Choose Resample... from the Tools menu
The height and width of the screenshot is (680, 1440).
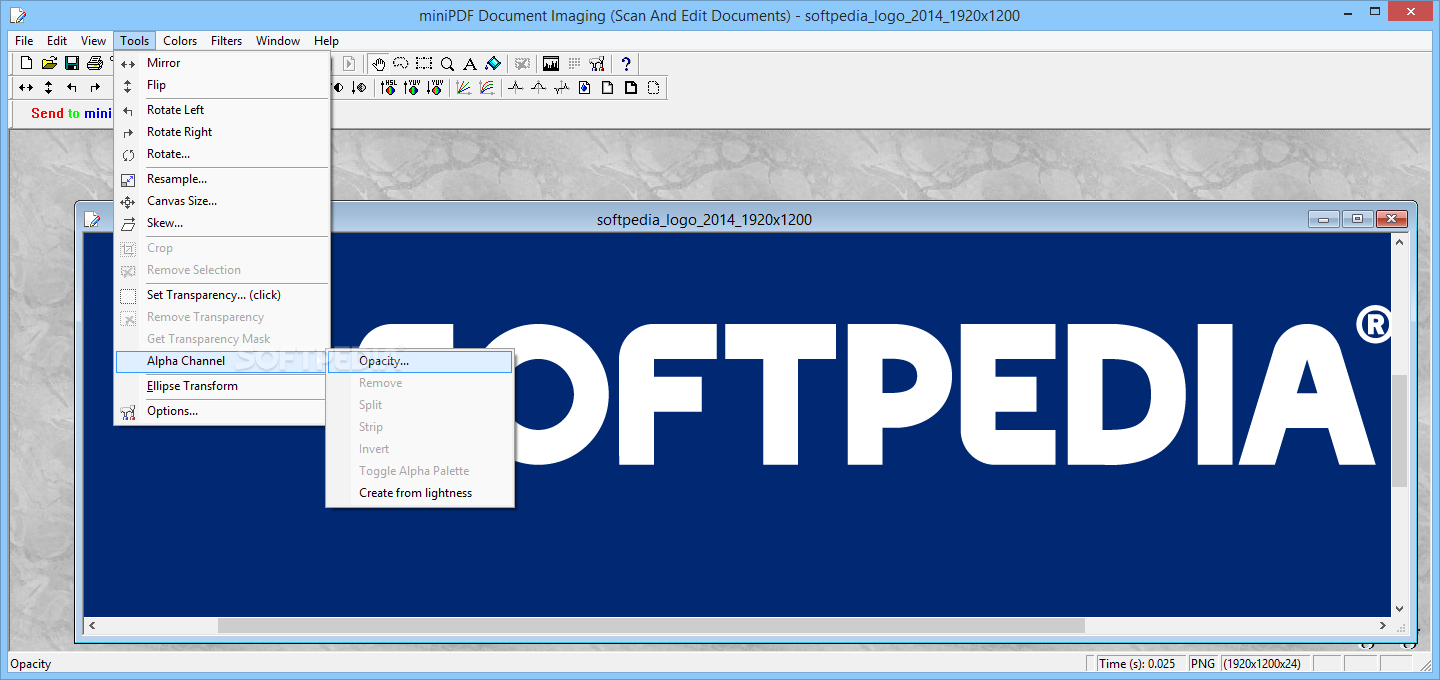[x=222, y=179]
